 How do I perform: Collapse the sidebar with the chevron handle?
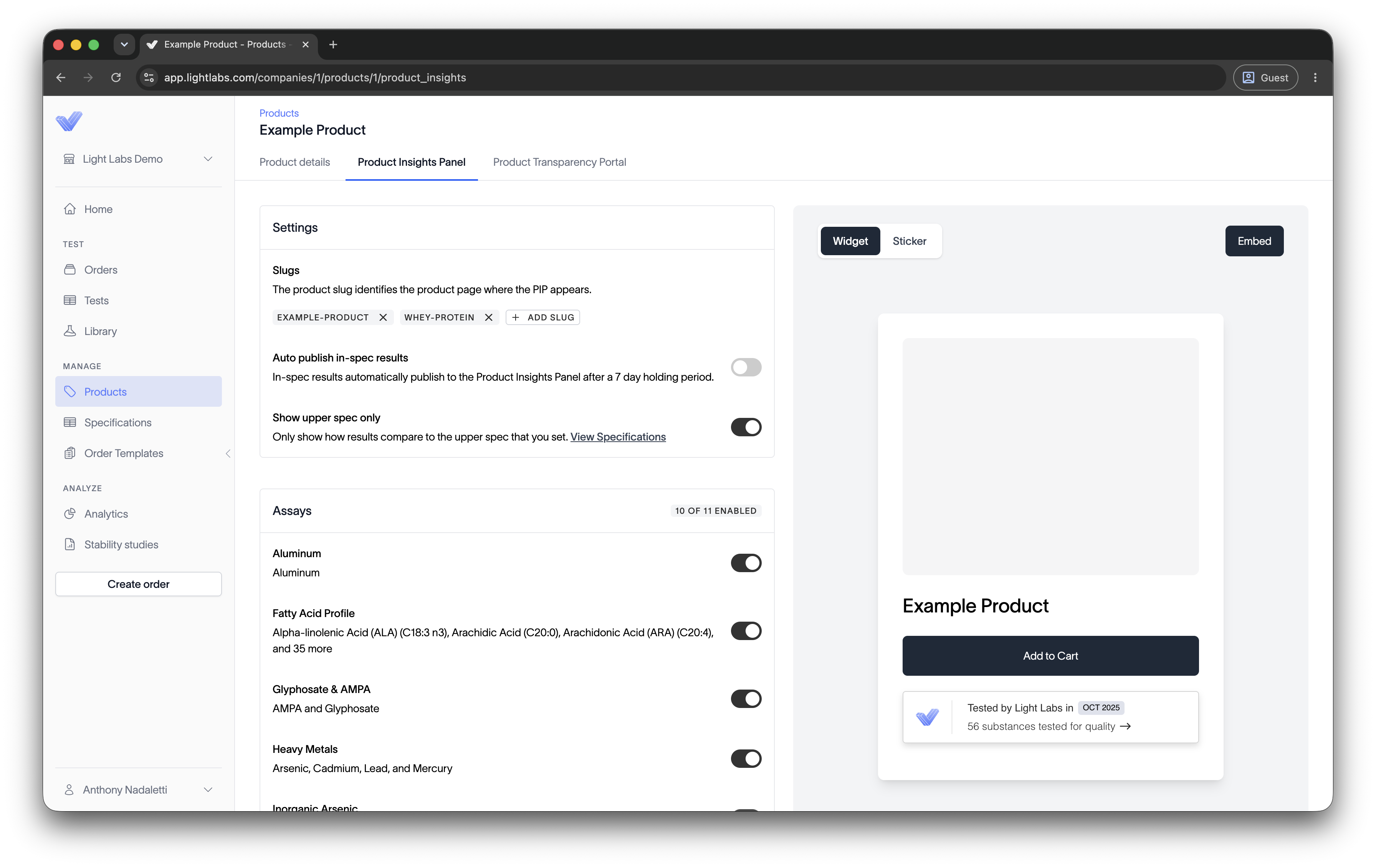tap(228, 454)
